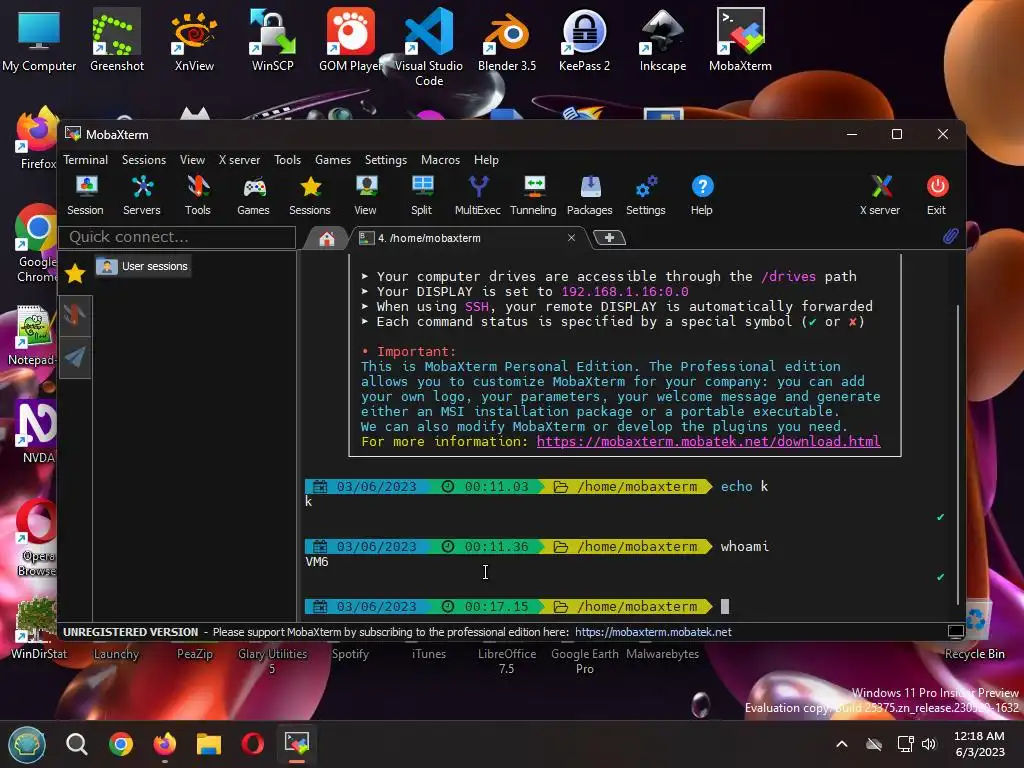Viewport: 1024px width, 768px height.
Task: Open the X server menu
Action: pyautogui.click(x=239, y=160)
